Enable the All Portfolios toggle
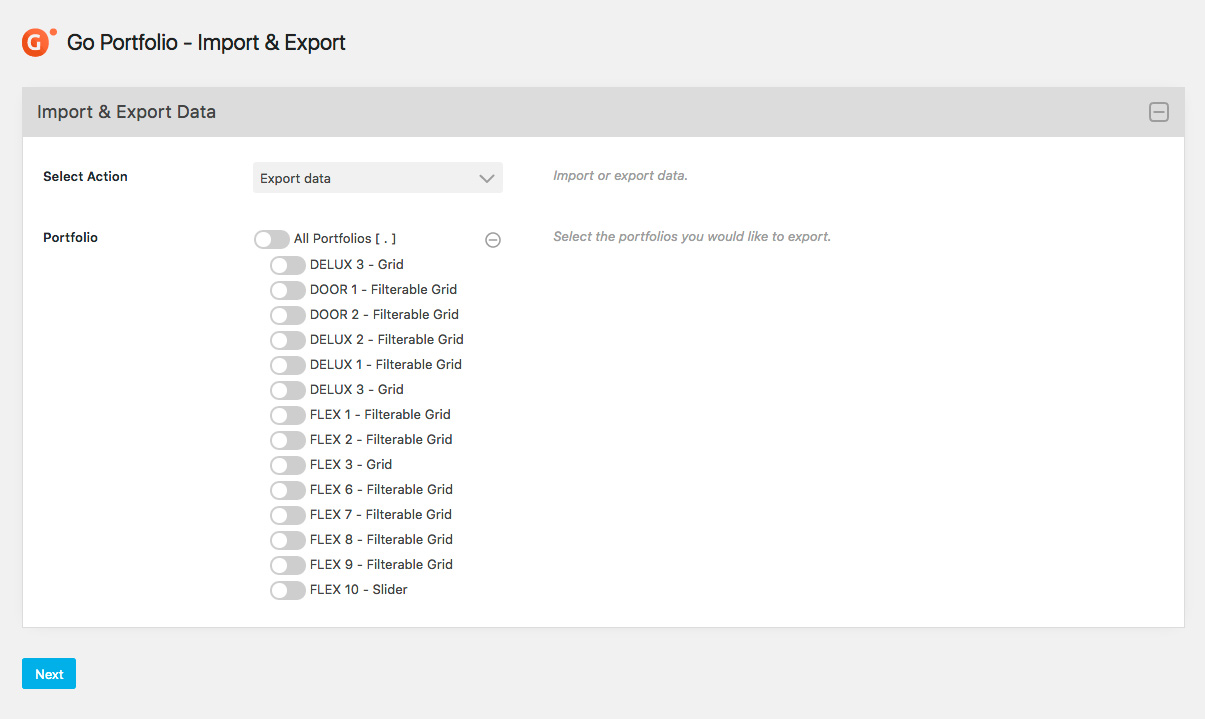This screenshot has height=719, width=1205. 271,240
